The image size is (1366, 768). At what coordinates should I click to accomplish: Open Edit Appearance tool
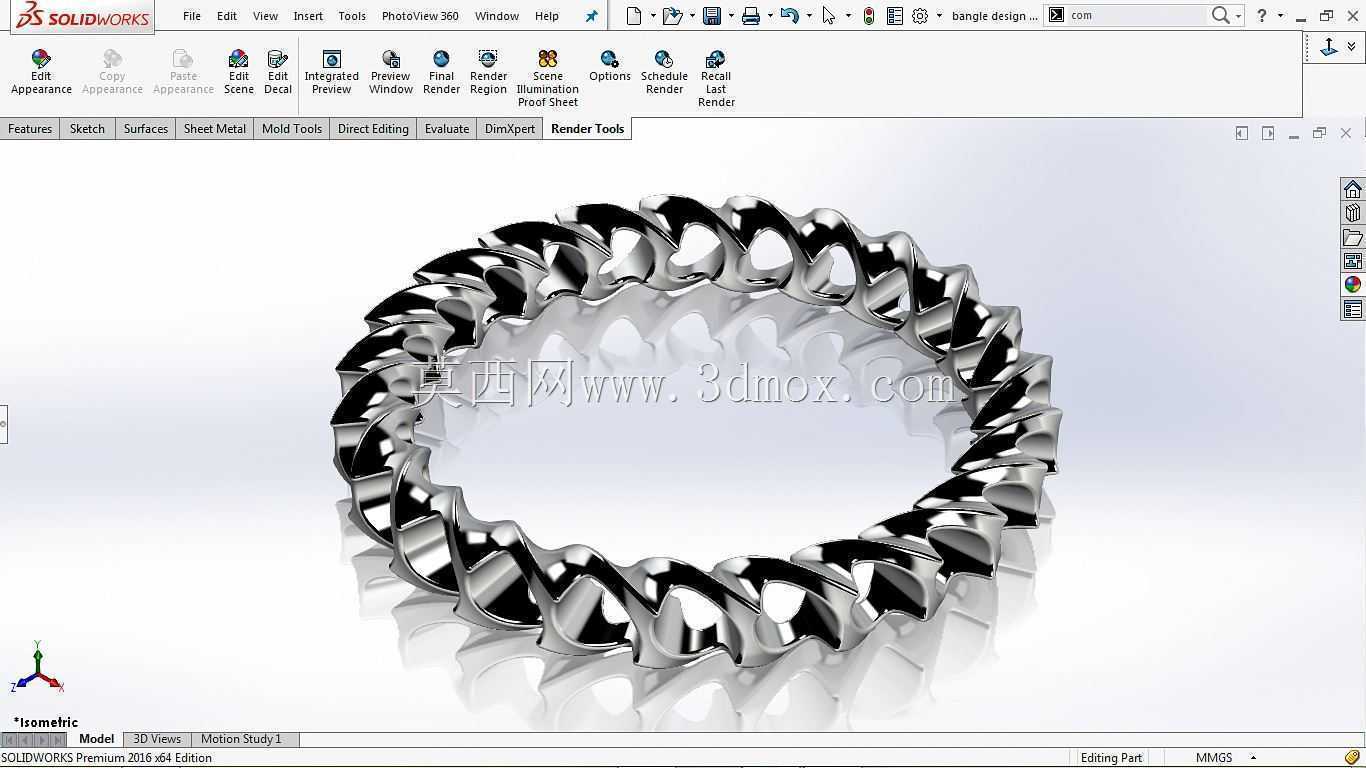pyautogui.click(x=41, y=72)
